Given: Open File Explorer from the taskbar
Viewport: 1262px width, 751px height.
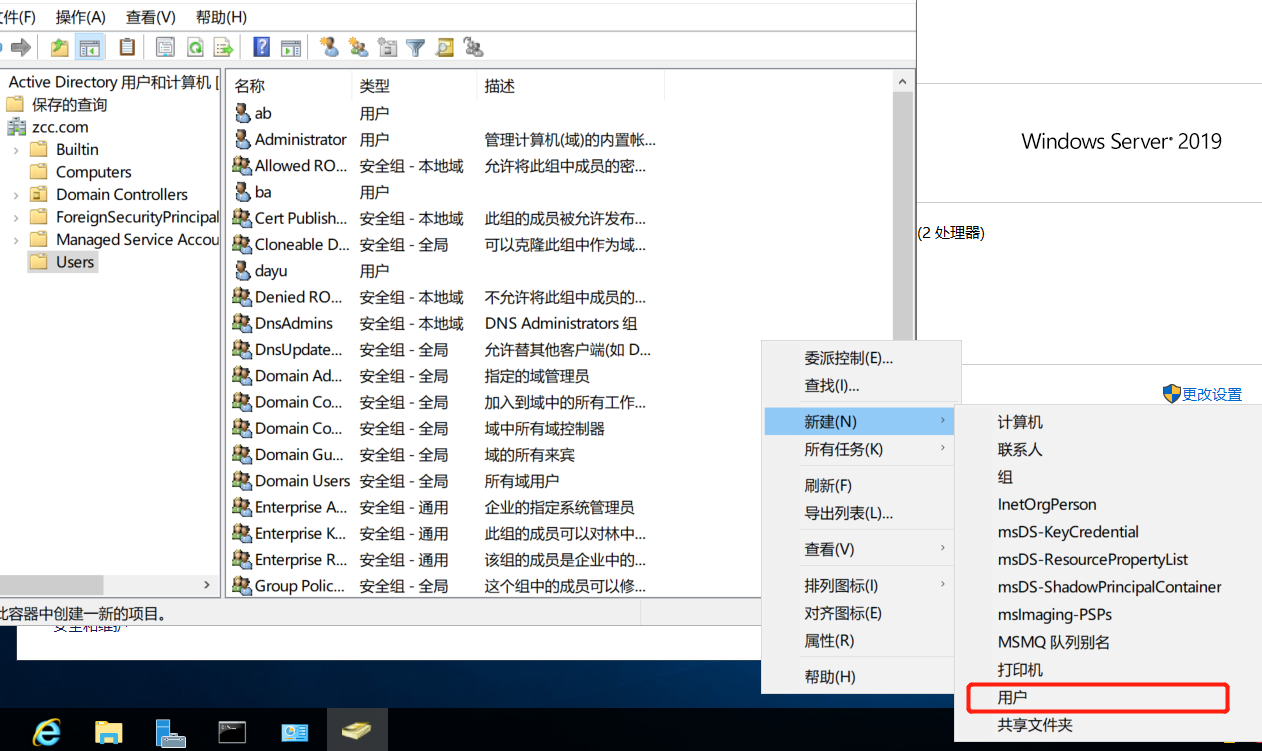Looking at the screenshot, I should click(x=108, y=732).
